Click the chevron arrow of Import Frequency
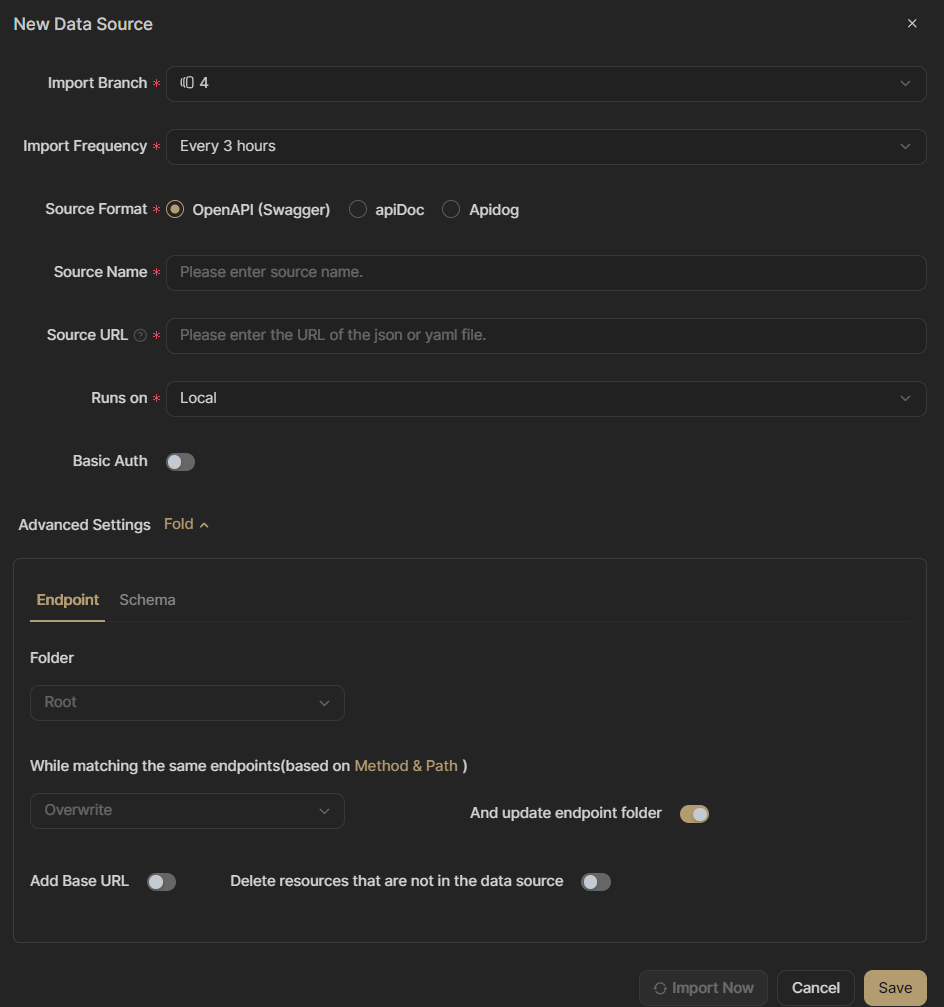944x1007 pixels. coord(905,146)
